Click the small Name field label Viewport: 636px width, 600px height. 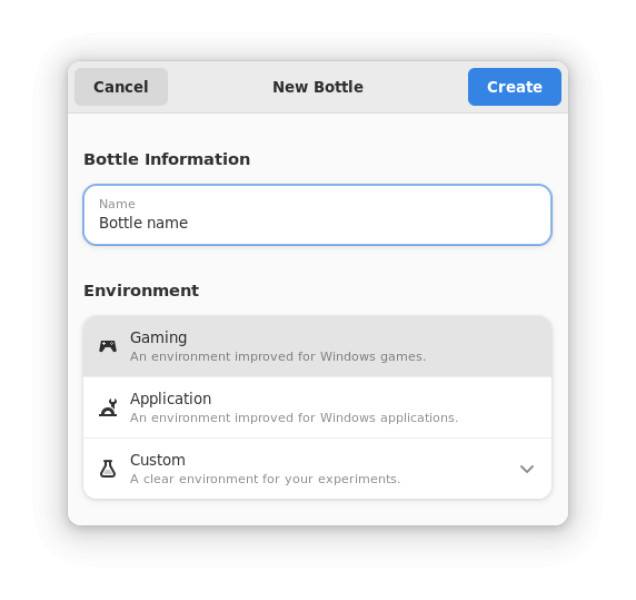[x=116, y=204]
